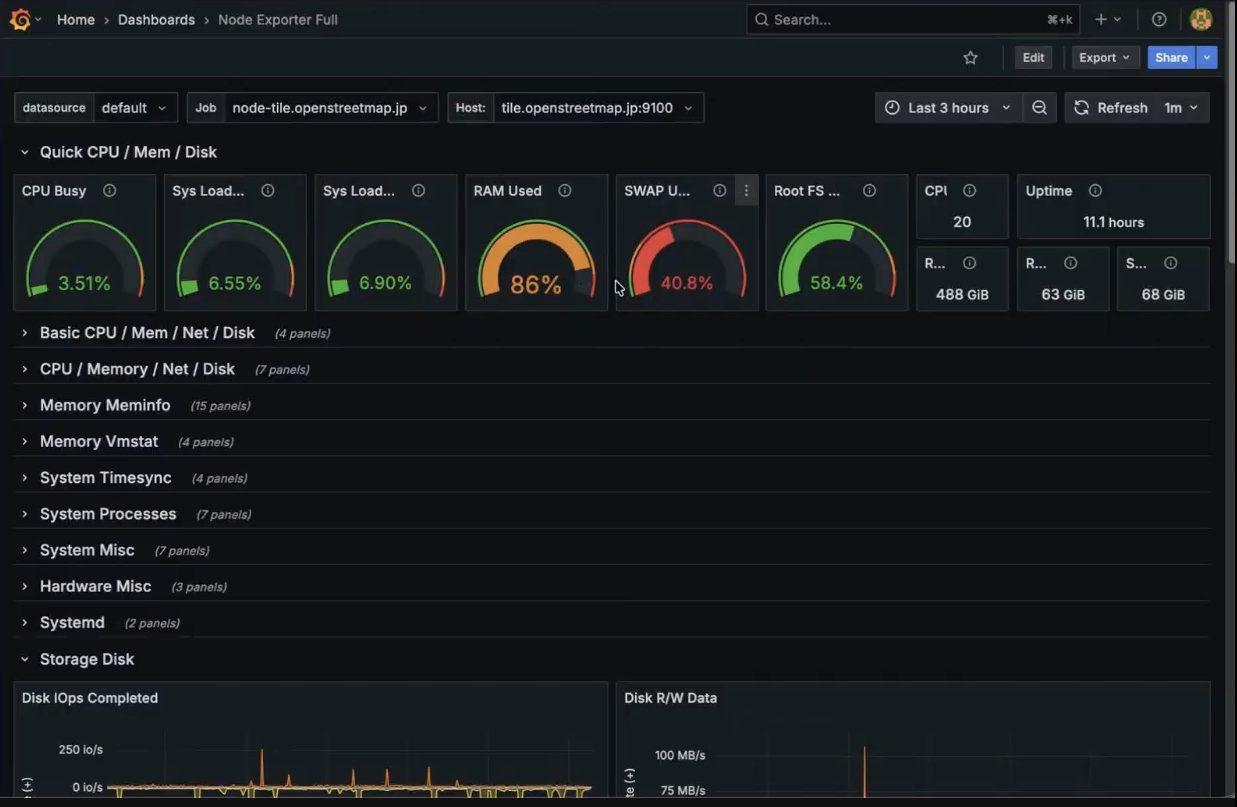Screen dimensions: 1237x807
Task: Open the datasource default dropdown
Action: 135,108
